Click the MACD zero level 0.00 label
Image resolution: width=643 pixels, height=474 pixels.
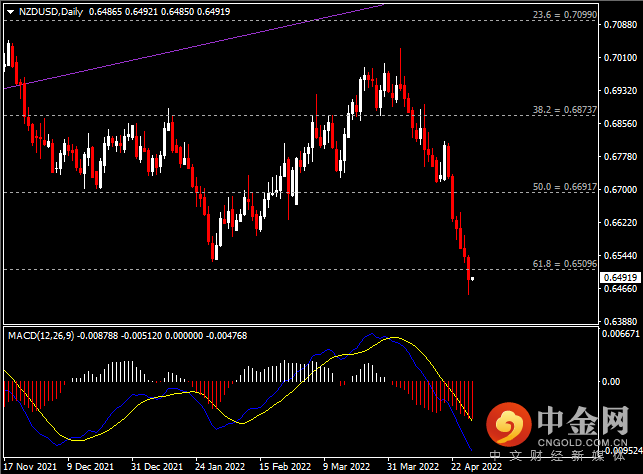(x=611, y=382)
